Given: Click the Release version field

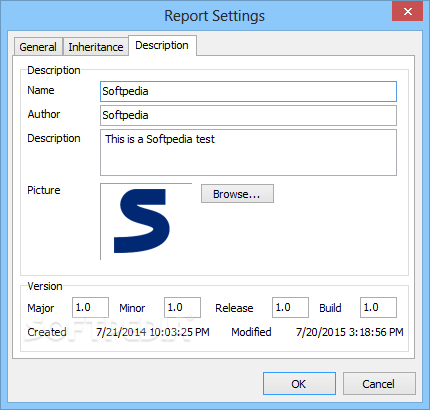Looking at the screenshot, I should click(x=290, y=307).
